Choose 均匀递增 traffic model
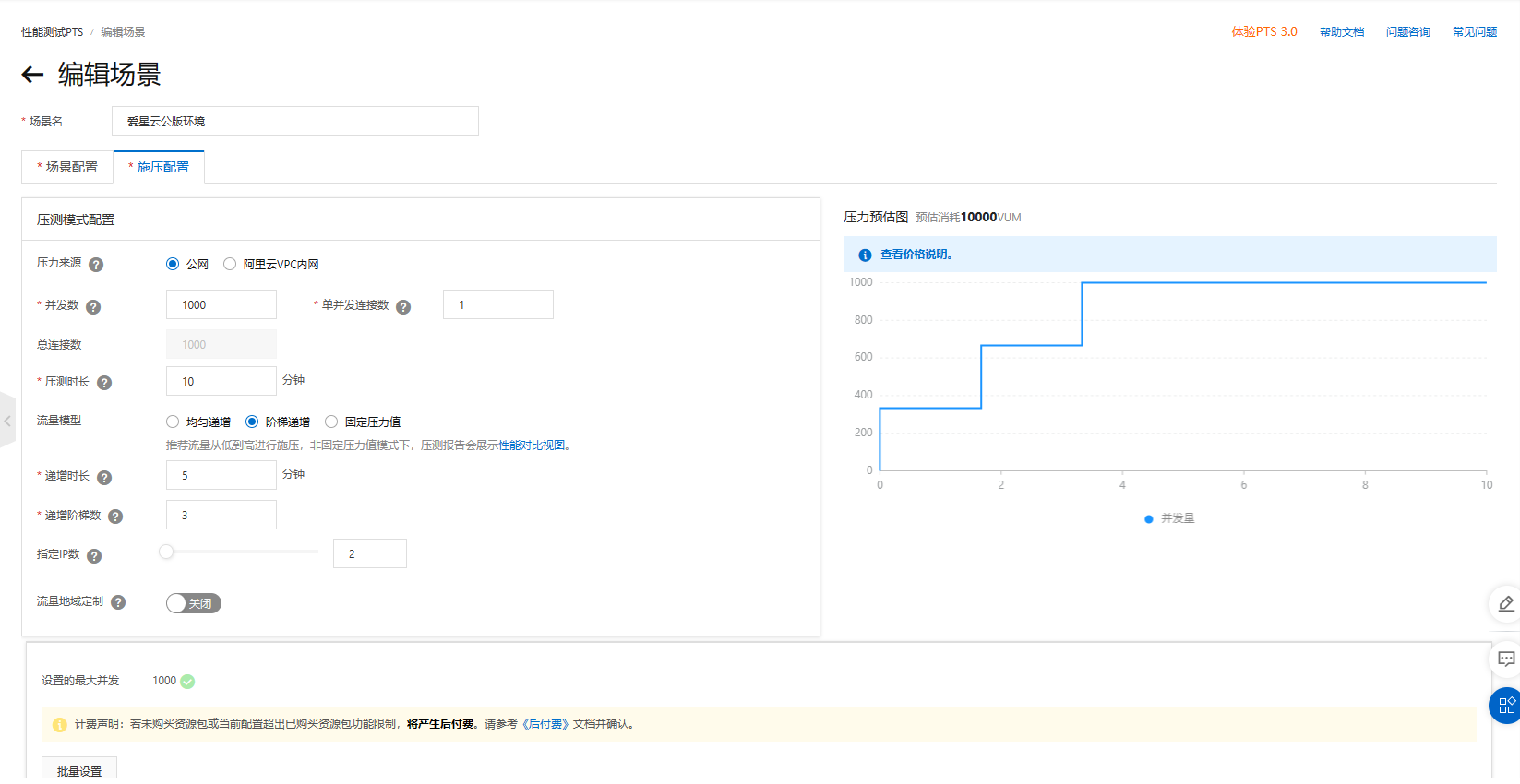Viewport: 1520px width, 784px height. tap(173, 422)
